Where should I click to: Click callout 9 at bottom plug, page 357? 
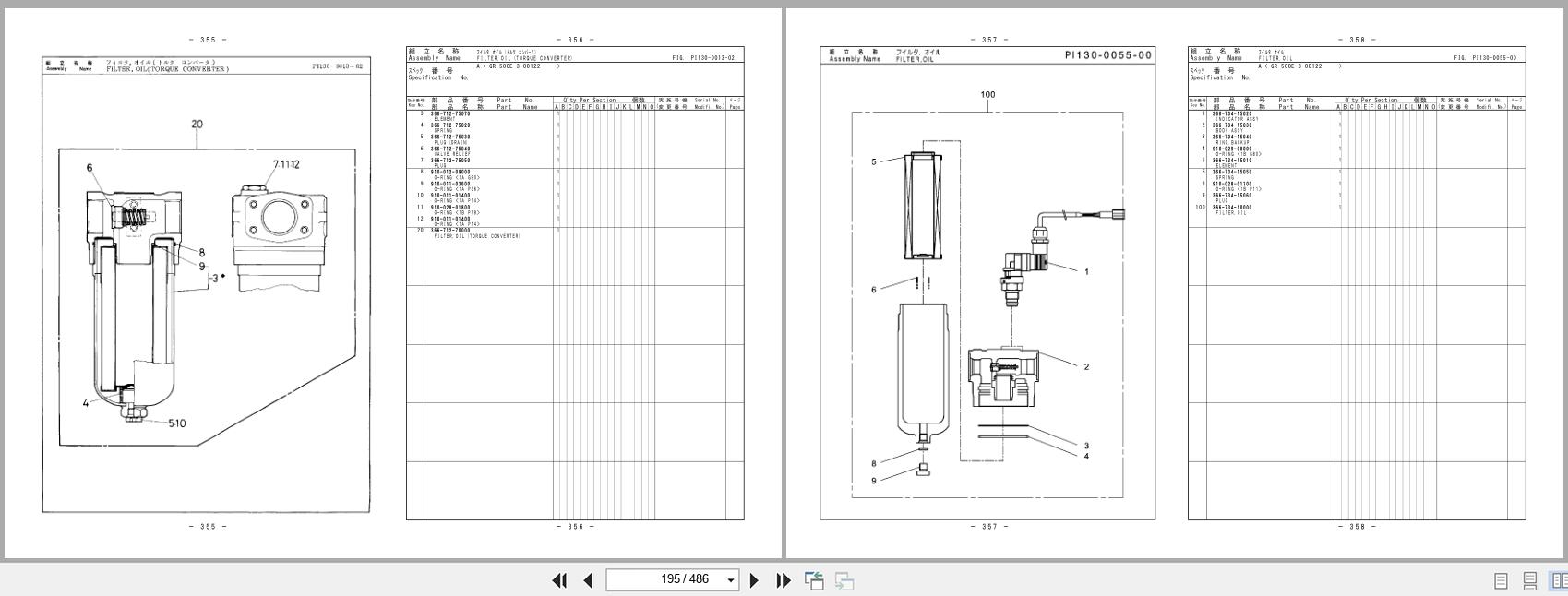(874, 481)
